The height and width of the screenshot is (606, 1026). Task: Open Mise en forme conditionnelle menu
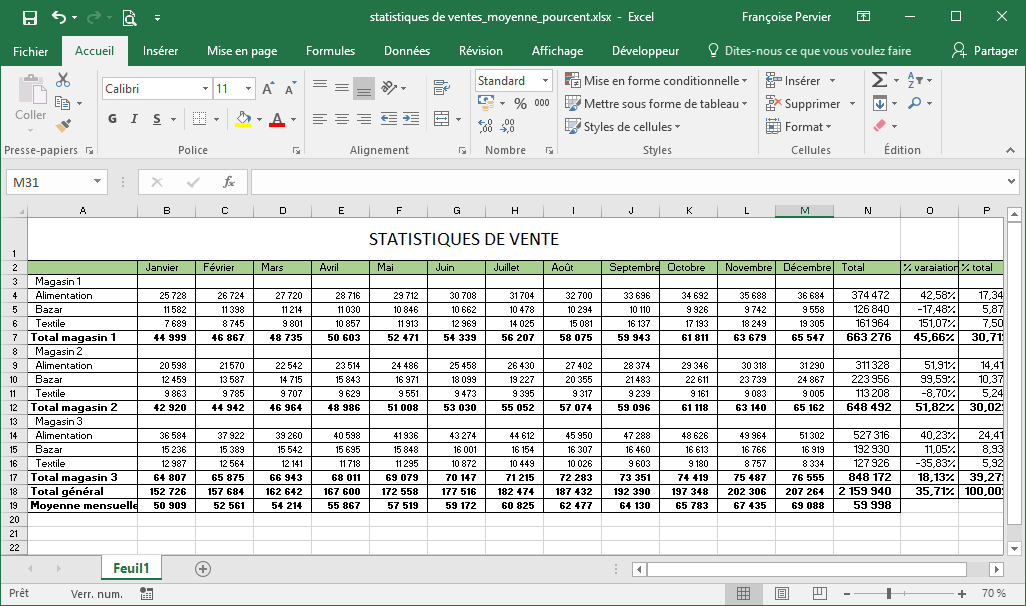(x=656, y=81)
